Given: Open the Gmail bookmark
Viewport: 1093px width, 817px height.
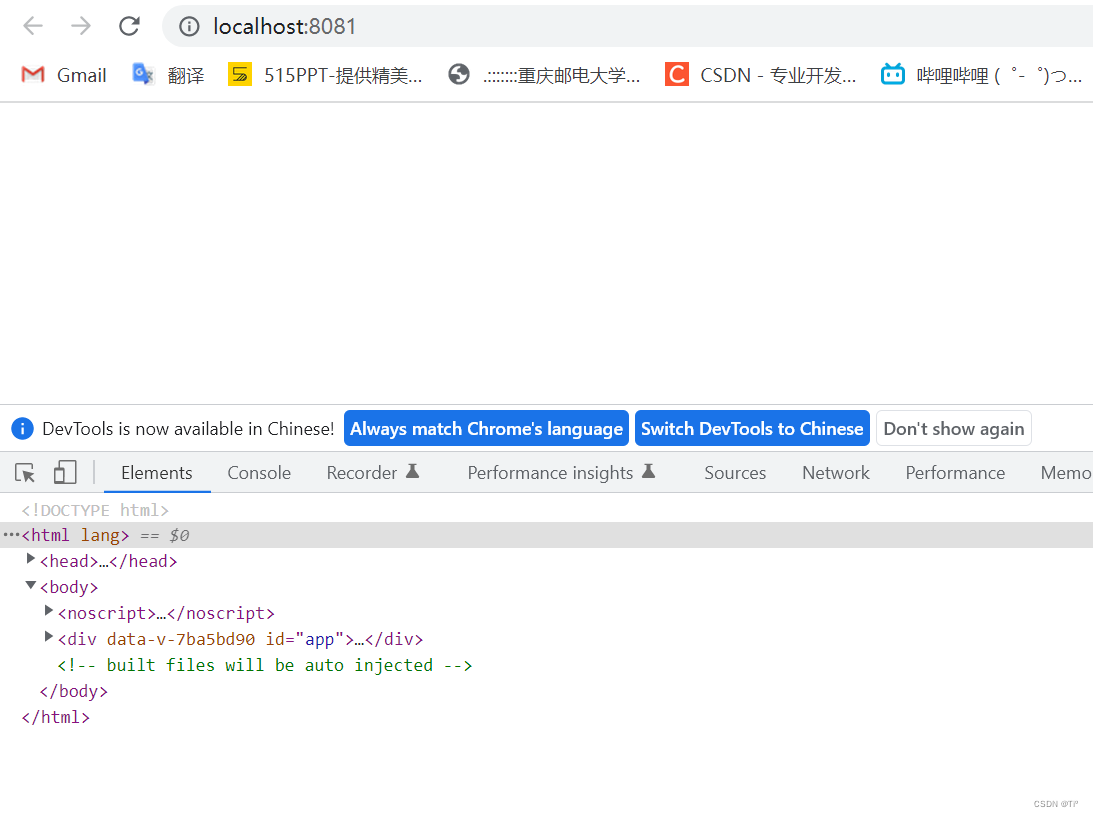Looking at the screenshot, I should coord(62,74).
